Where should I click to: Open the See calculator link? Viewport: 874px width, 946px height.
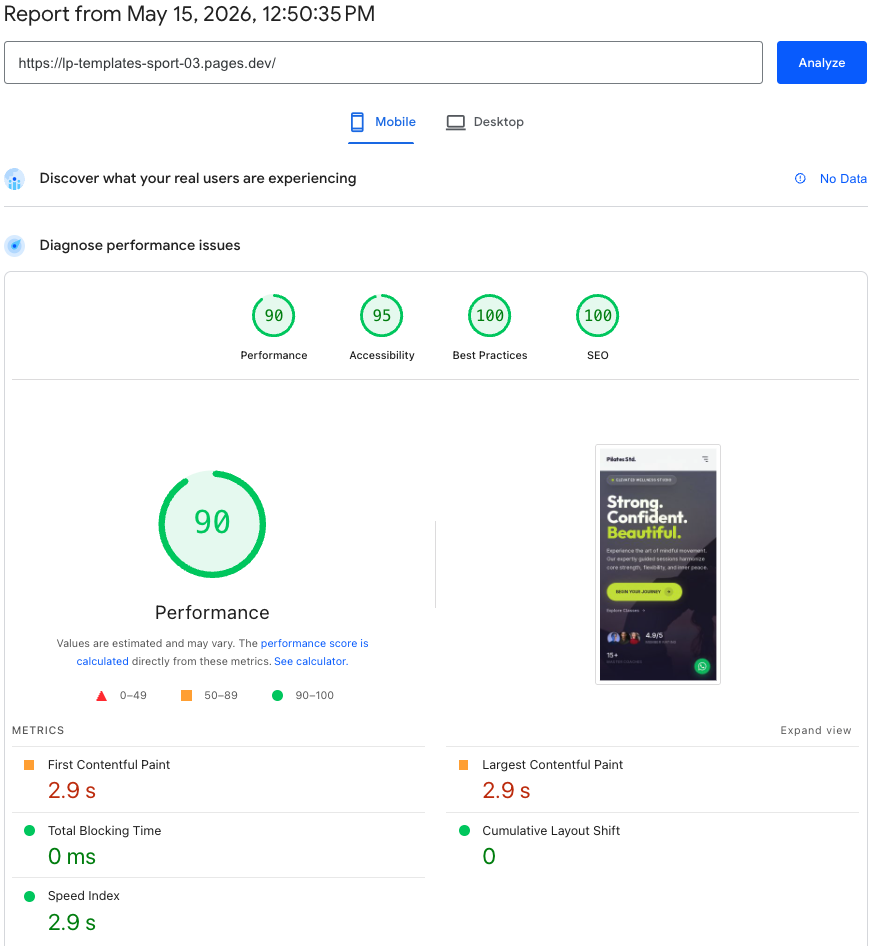pyautogui.click(x=311, y=661)
